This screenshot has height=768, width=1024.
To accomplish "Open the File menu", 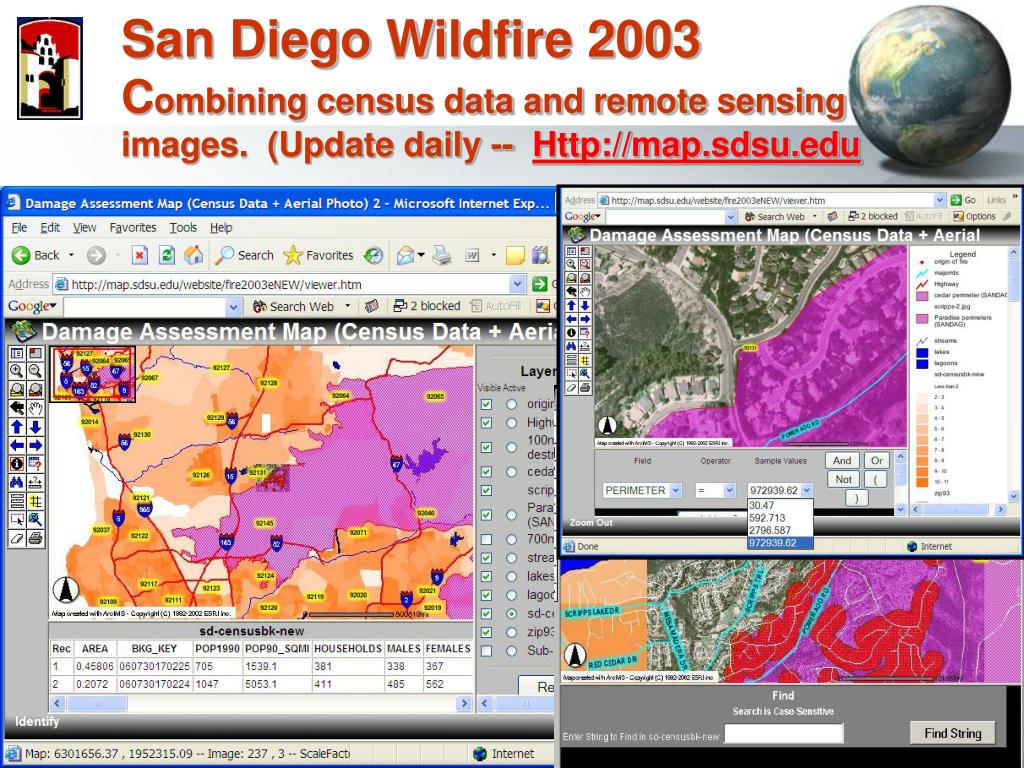I will 20,227.
